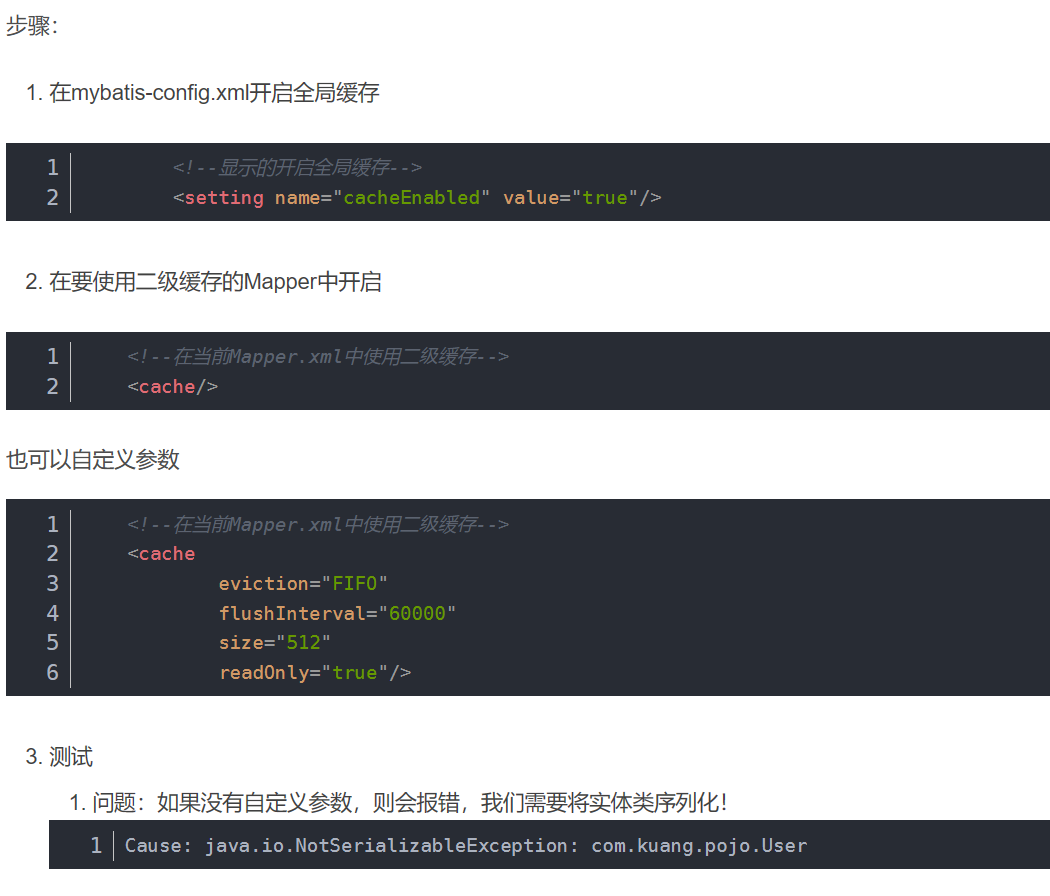Click line number 2 in the first code block
This screenshot has width=1050, height=896.
pos(52,198)
